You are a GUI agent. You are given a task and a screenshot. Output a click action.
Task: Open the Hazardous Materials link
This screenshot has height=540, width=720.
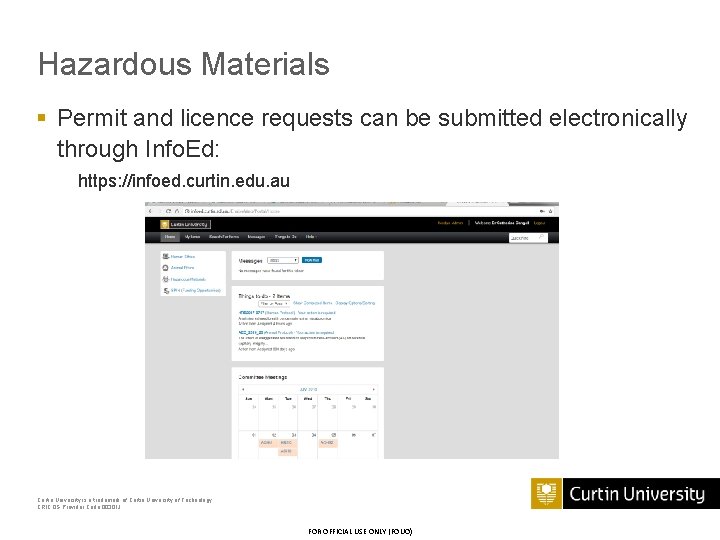point(188,279)
